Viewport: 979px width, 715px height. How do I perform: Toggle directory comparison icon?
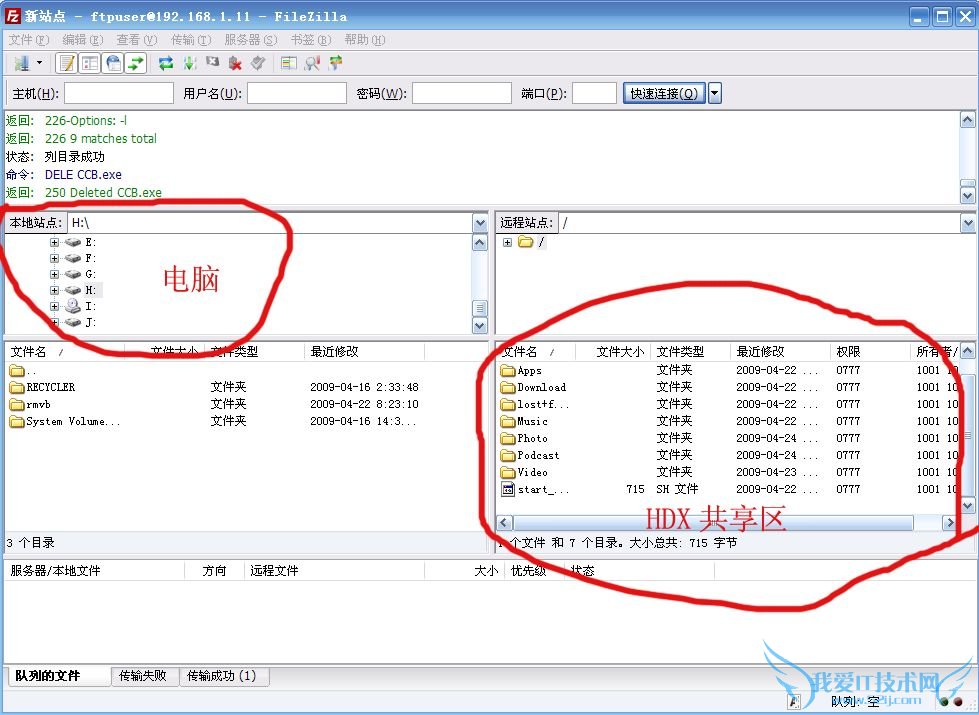pos(312,63)
